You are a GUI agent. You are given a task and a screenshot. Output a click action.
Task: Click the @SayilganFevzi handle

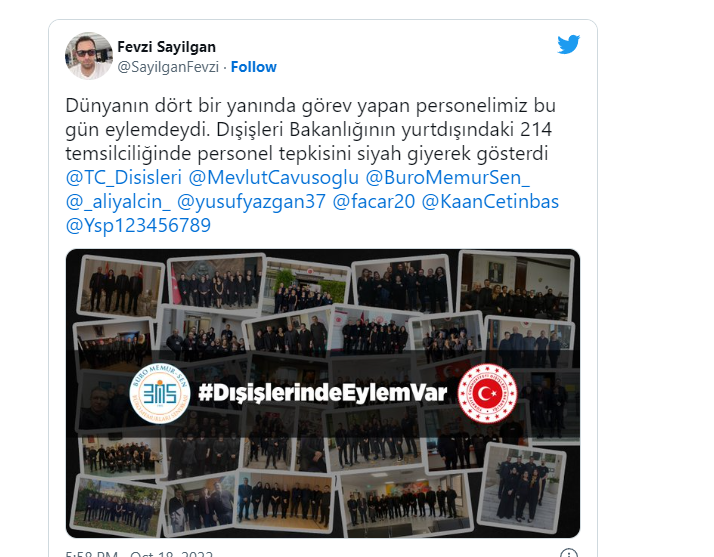(168, 67)
